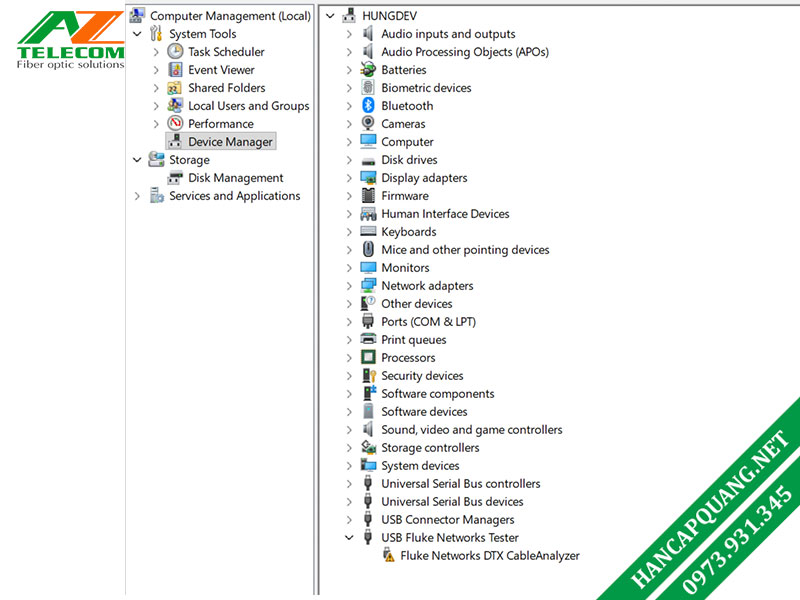Click the Security devices key icon
Image resolution: width=800 pixels, height=600 pixels.
[369, 376]
